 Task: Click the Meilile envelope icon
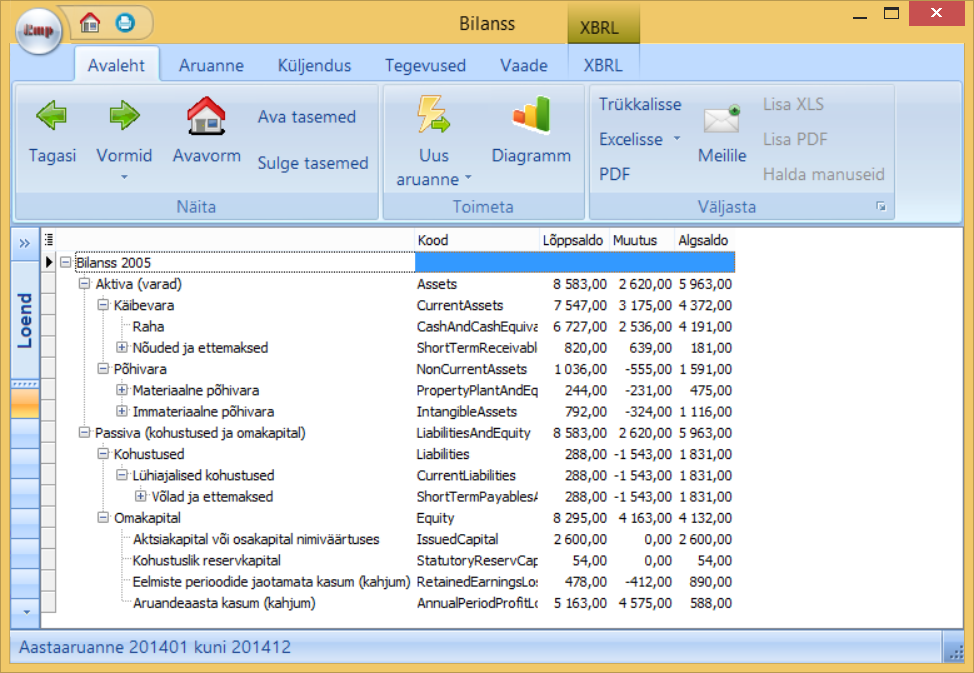[x=721, y=120]
